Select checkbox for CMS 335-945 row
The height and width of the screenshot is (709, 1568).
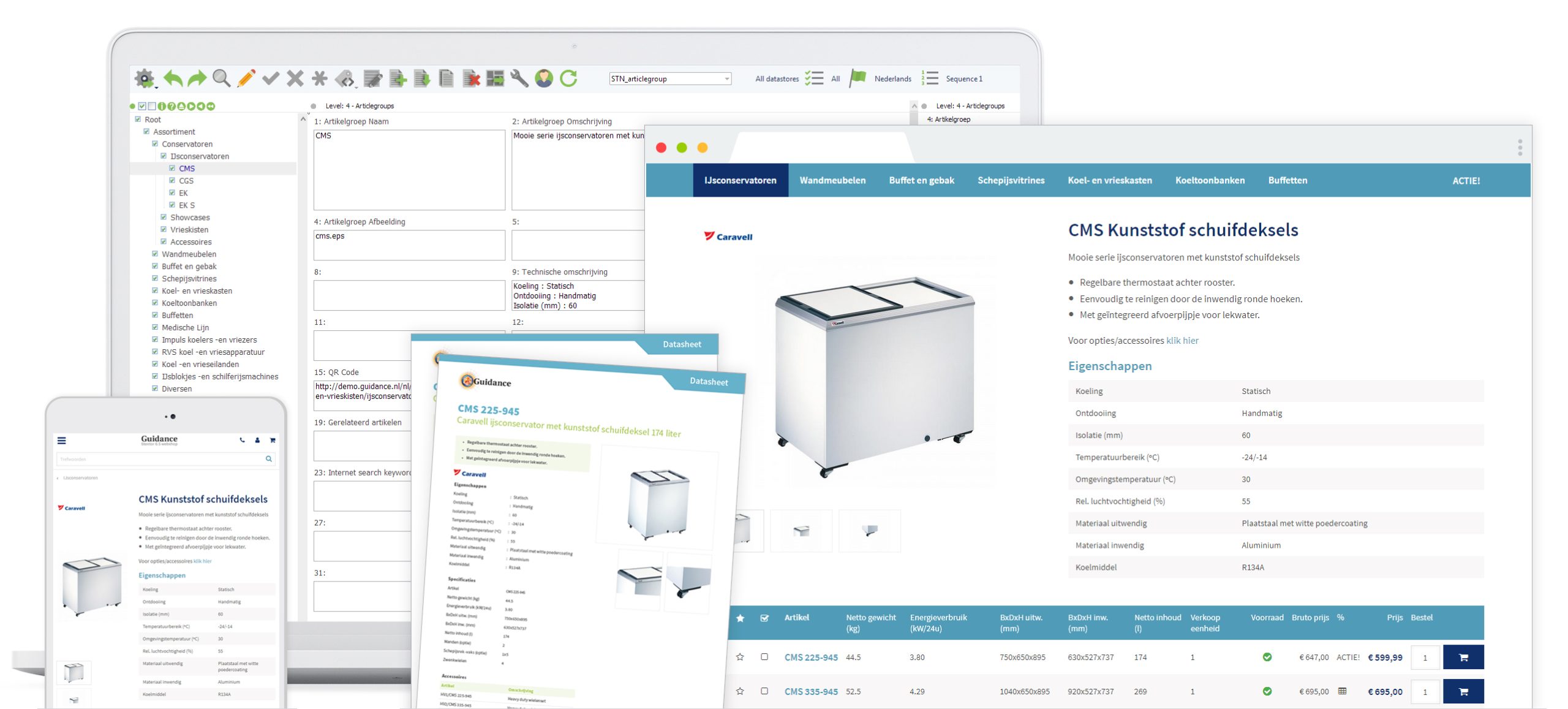pyautogui.click(x=764, y=691)
